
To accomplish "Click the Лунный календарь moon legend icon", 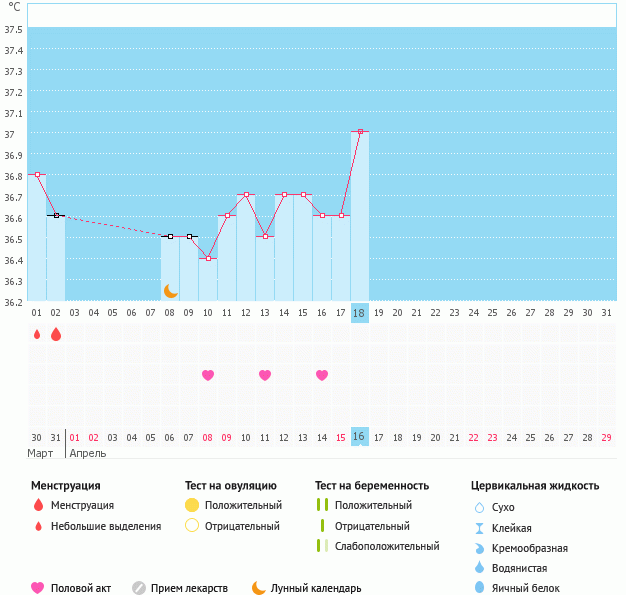I will [259, 588].
